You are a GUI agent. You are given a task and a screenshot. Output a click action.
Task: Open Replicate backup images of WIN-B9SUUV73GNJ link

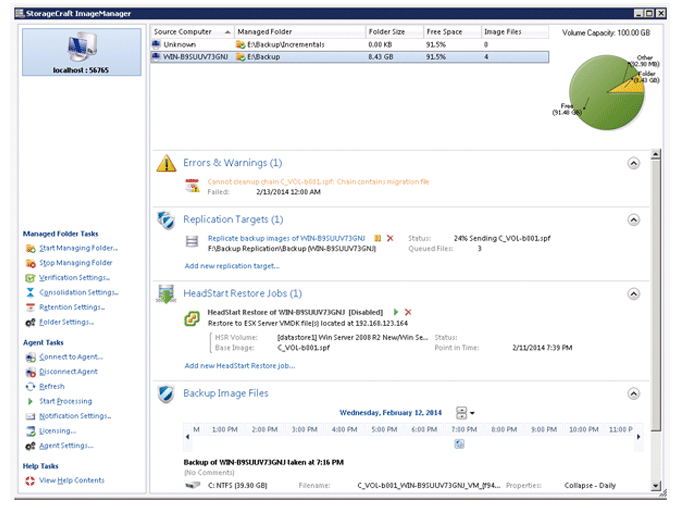pyautogui.click(x=286, y=239)
